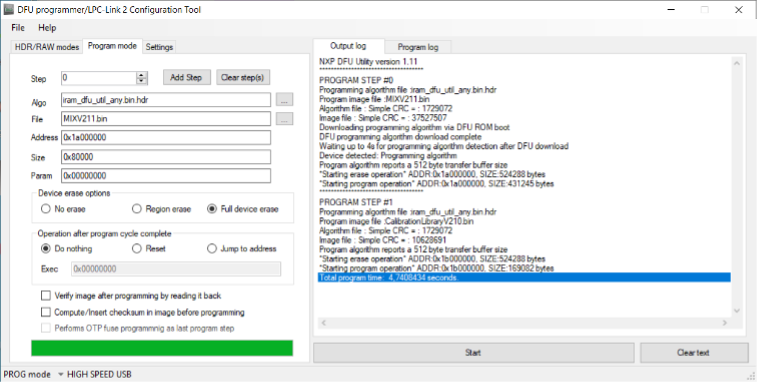
Task: Click the browse button beside Algo field
Action: click(284, 100)
